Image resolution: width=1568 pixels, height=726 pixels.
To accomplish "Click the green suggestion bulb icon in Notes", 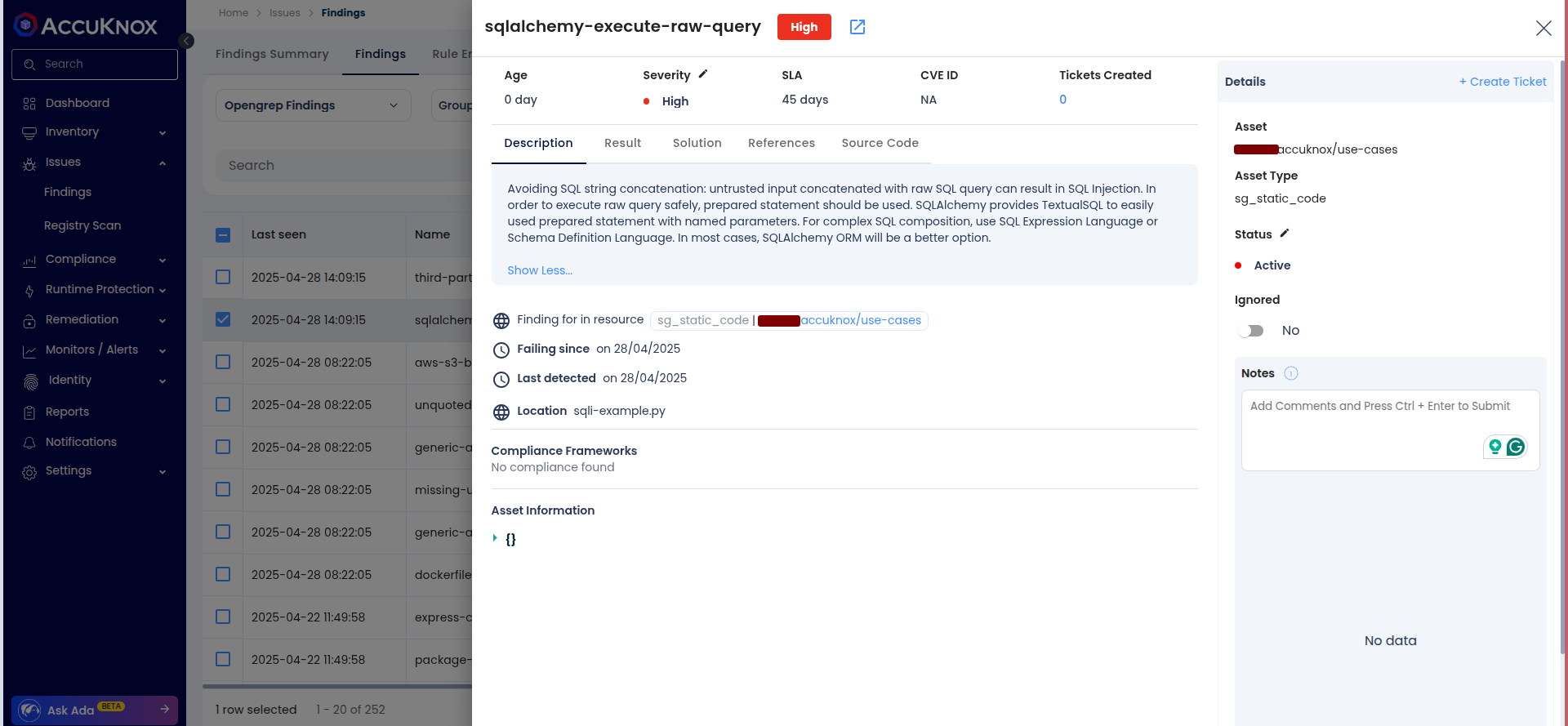I will click(1494, 447).
